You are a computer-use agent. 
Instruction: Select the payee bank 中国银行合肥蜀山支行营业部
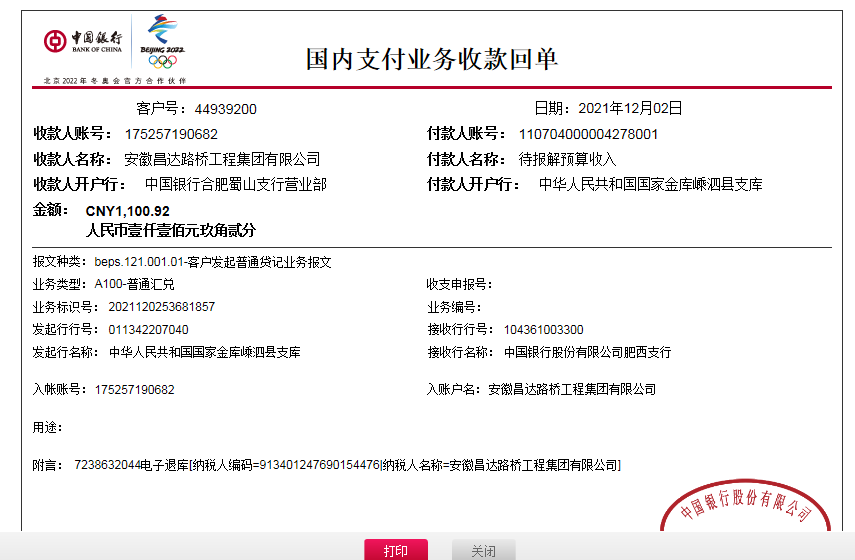coord(235,185)
